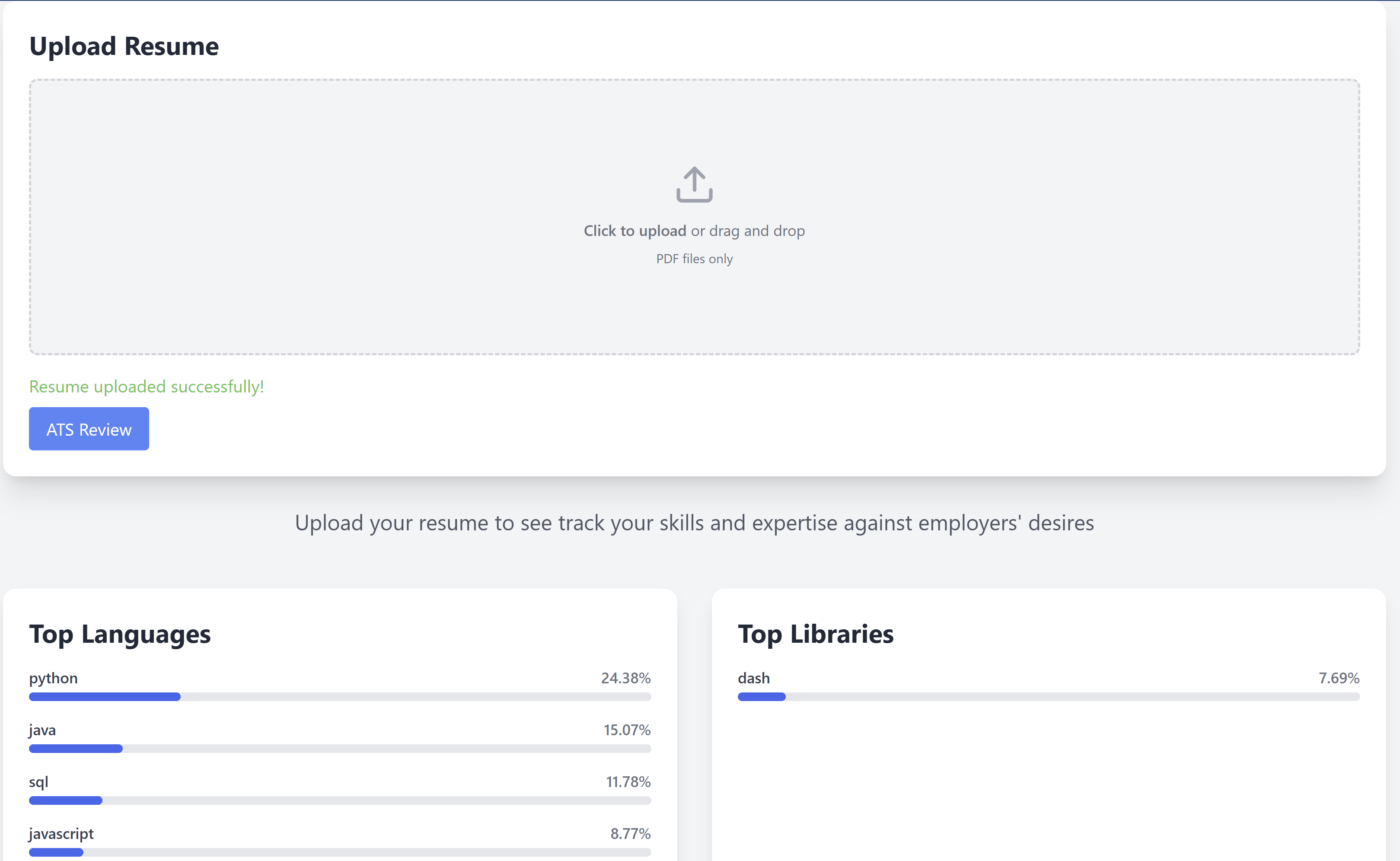The height and width of the screenshot is (861, 1400).
Task: Click the dash library progress bar
Action: [1048, 696]
